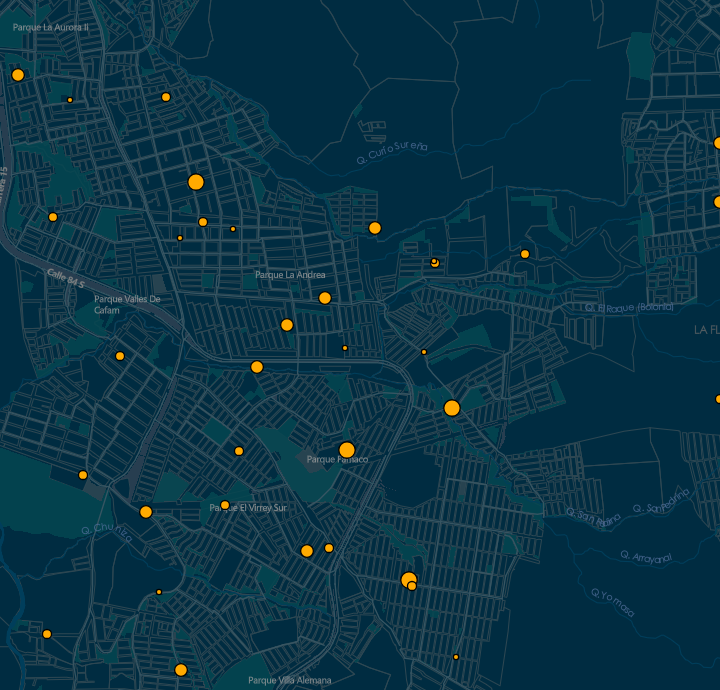Click the large orange marker above Parque Famaco
Image resolution: width=720 pixels, height=690 pixels.
tap(347, 450)
